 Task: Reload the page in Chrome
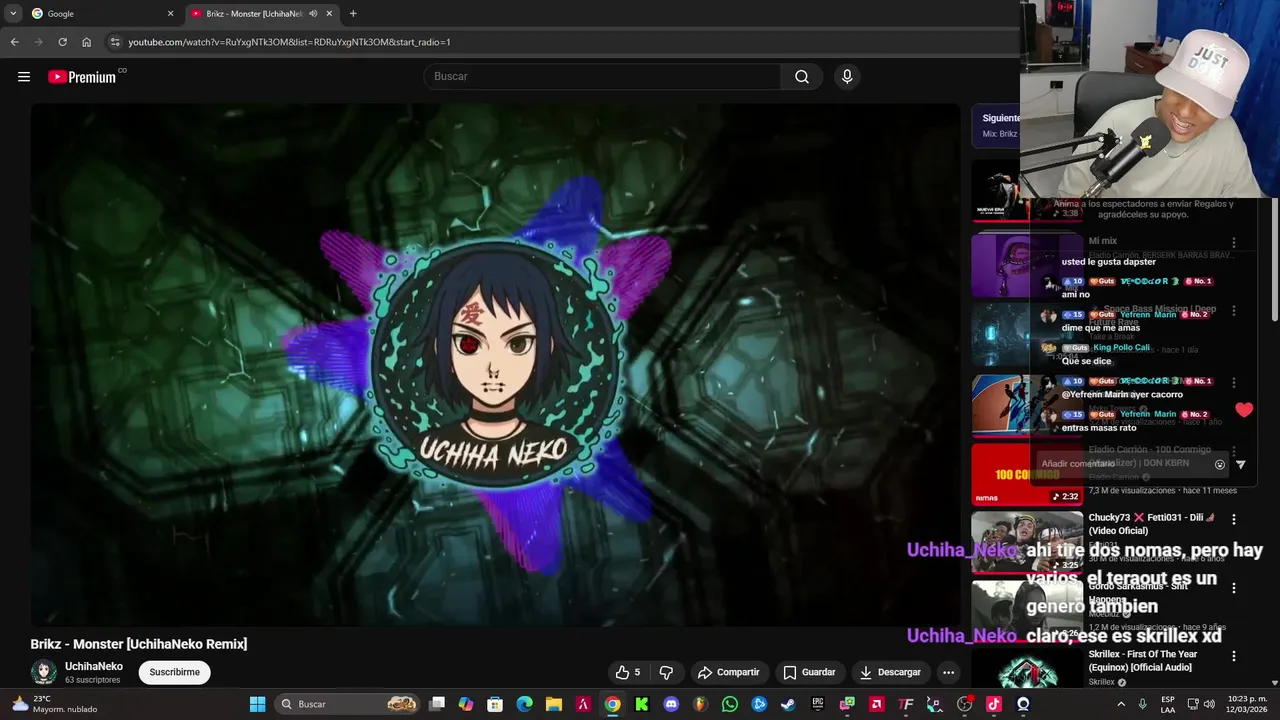[x=62, y=42]
